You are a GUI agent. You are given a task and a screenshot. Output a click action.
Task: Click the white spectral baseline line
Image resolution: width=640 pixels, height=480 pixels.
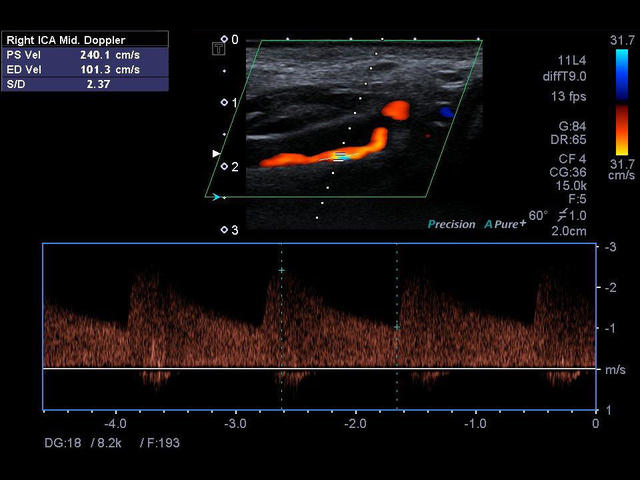320,369
